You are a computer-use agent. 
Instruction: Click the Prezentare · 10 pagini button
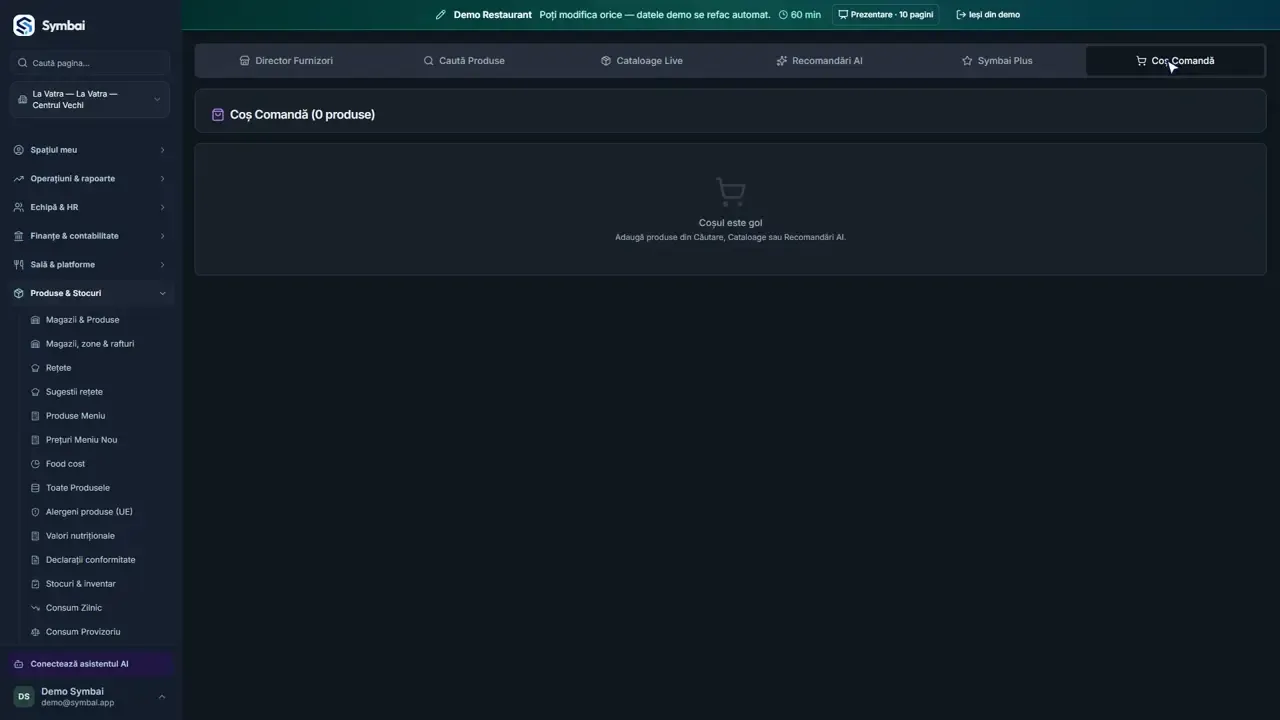tap(886, 15)
